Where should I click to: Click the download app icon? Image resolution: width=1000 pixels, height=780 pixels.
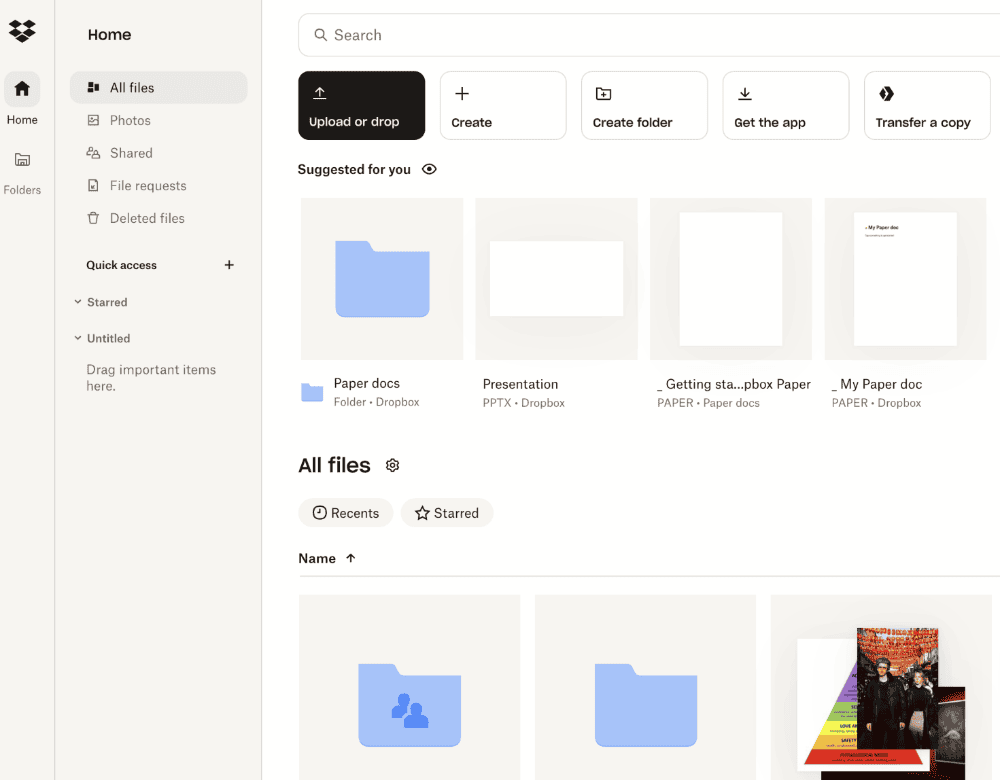744,94
